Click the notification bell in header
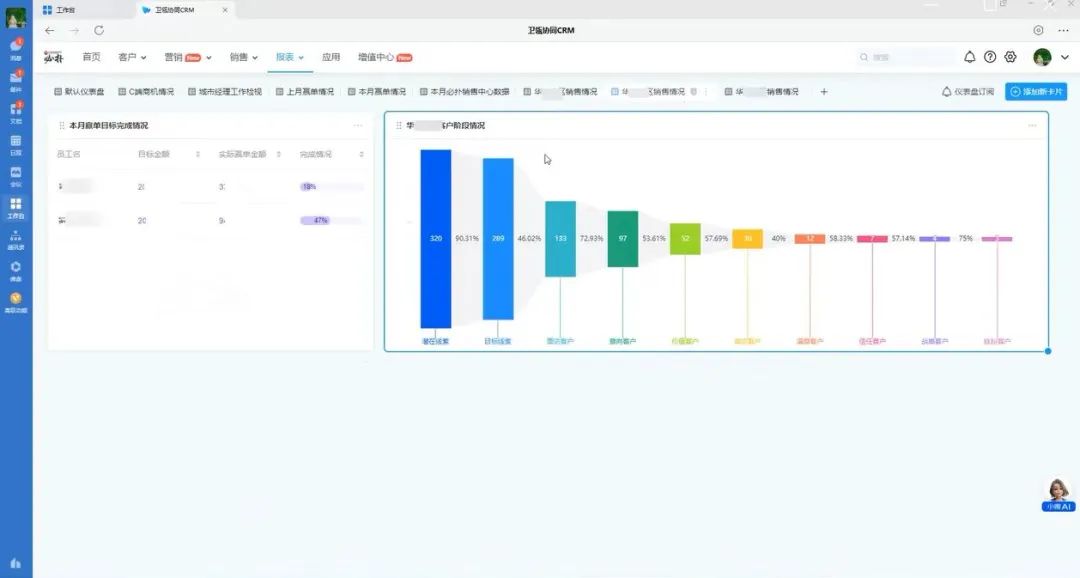This screenshot has height=578, width=1080. pyautogui.click(x=969, y=57)
